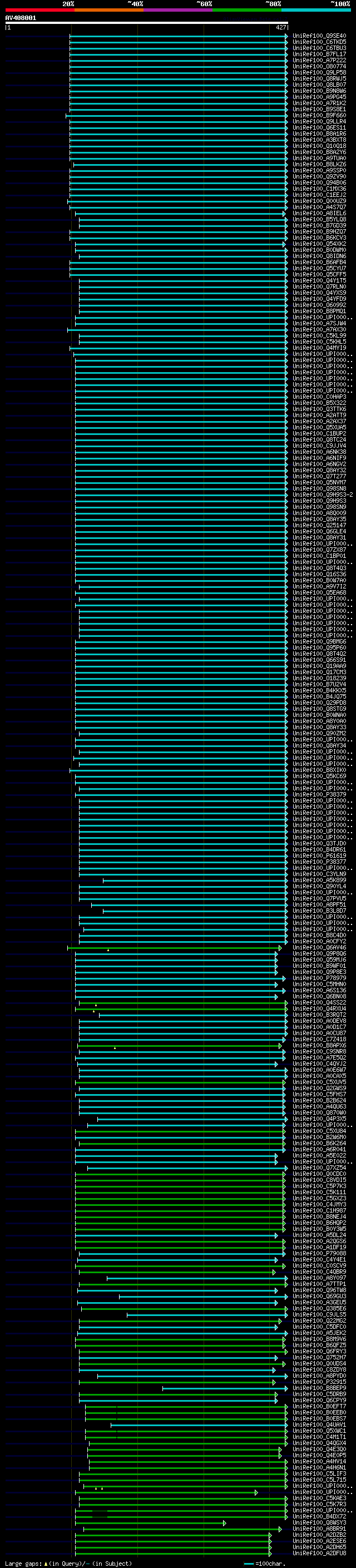Select label UniRef100_Q16S36
356x1568 pixels.
[x=319, y=574]
